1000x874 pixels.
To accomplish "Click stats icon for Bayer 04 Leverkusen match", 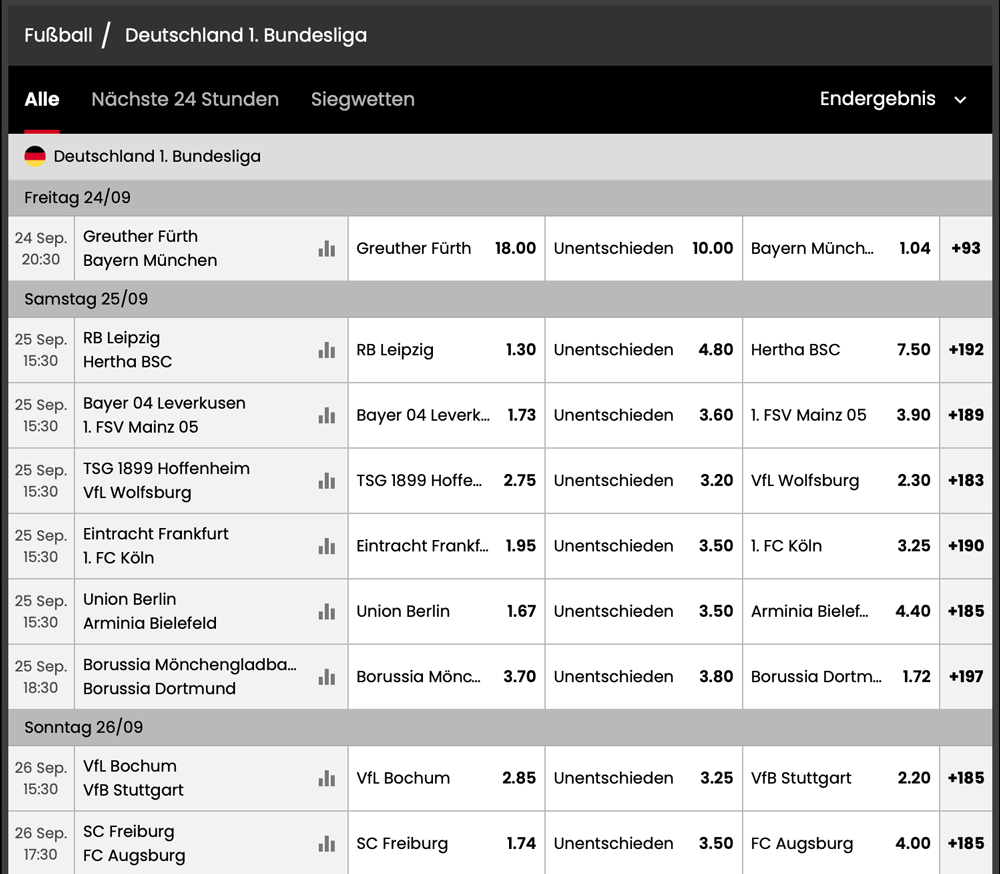I will pos(326,415).
